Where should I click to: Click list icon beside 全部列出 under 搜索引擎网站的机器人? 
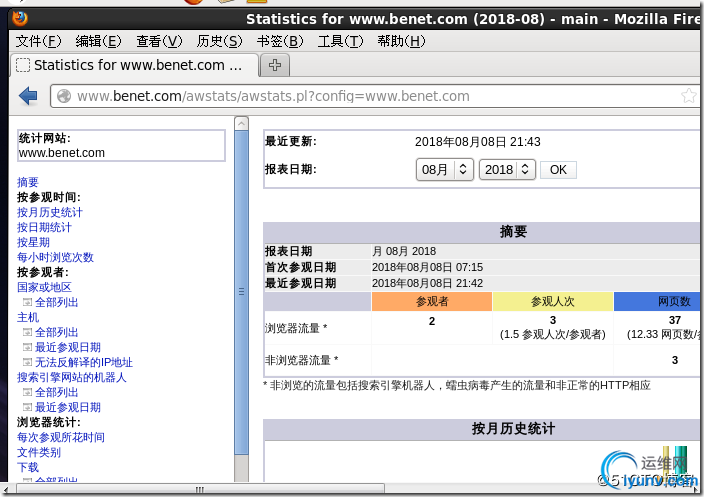(27, 392)
